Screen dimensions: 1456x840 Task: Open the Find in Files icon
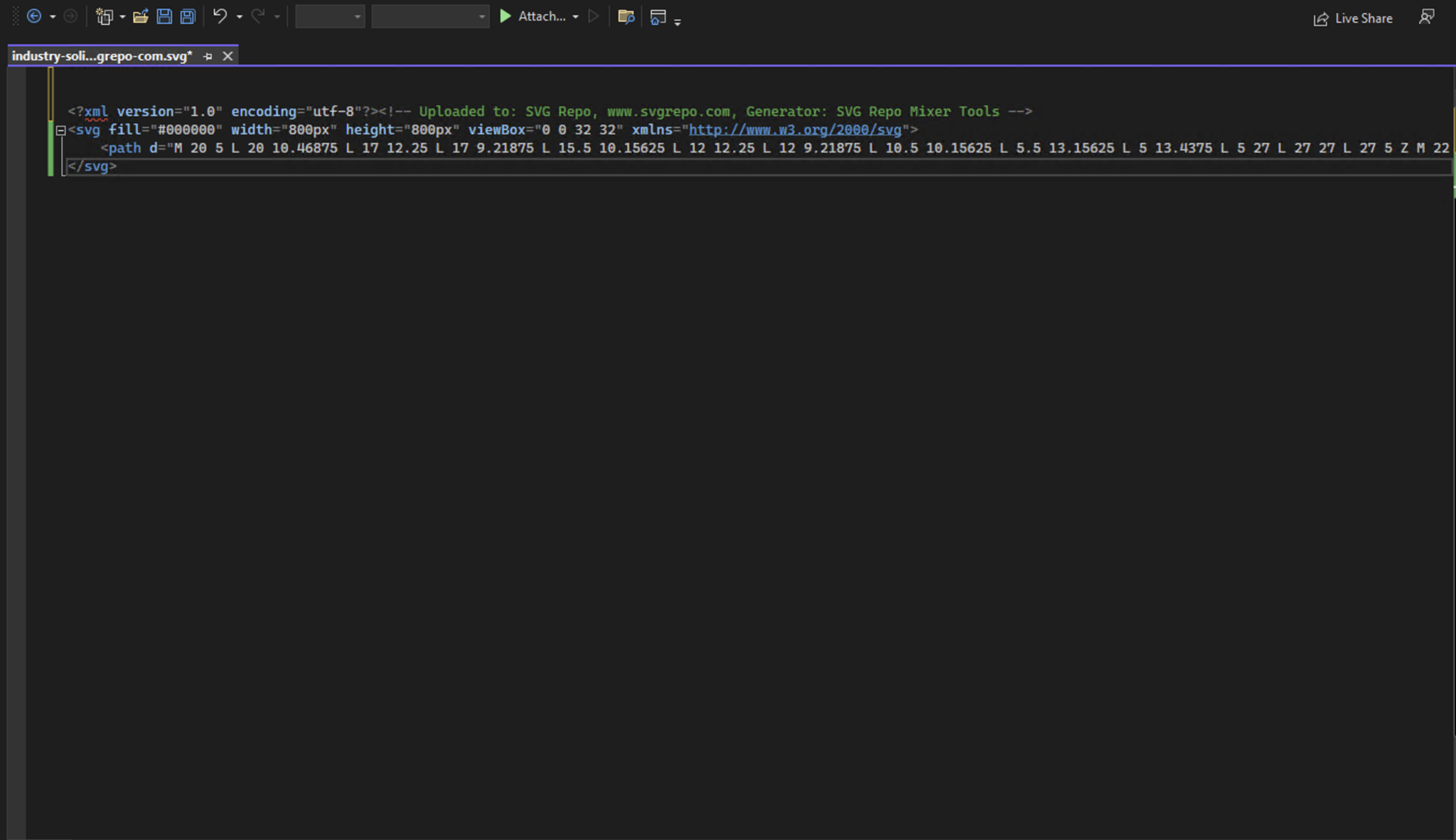click(626, 16)
